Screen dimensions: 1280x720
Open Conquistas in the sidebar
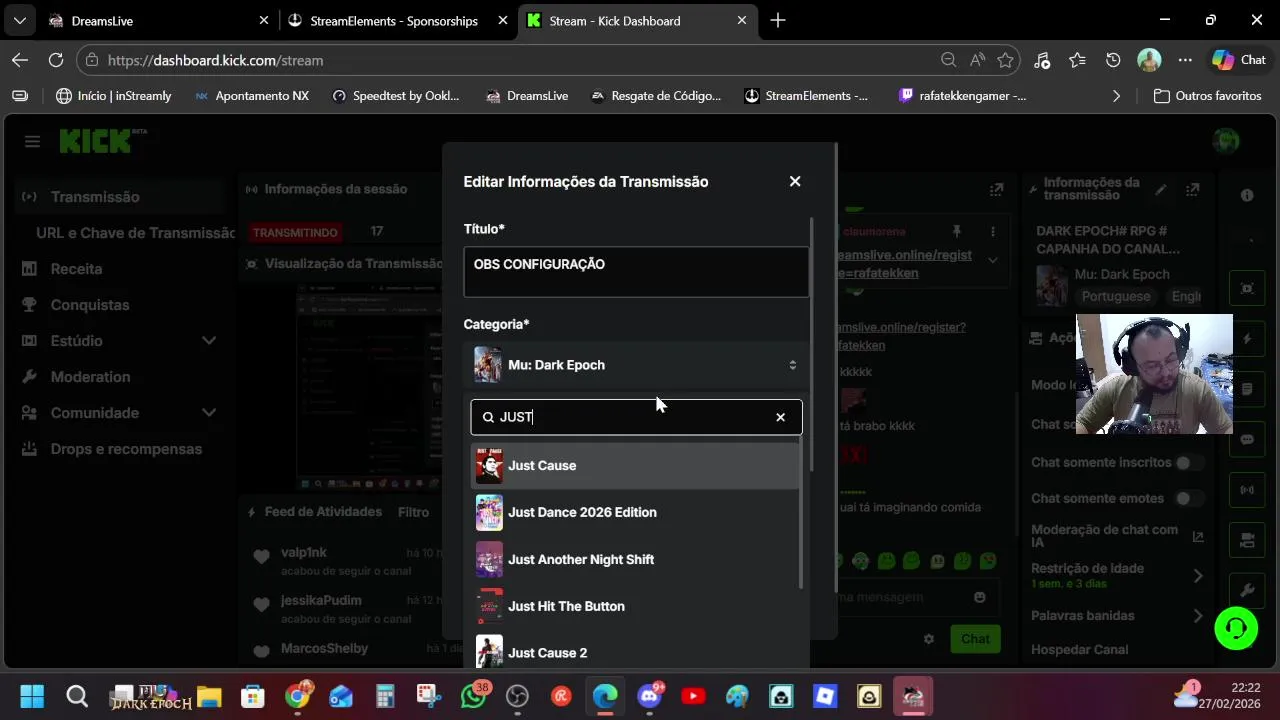click(90, 305)
